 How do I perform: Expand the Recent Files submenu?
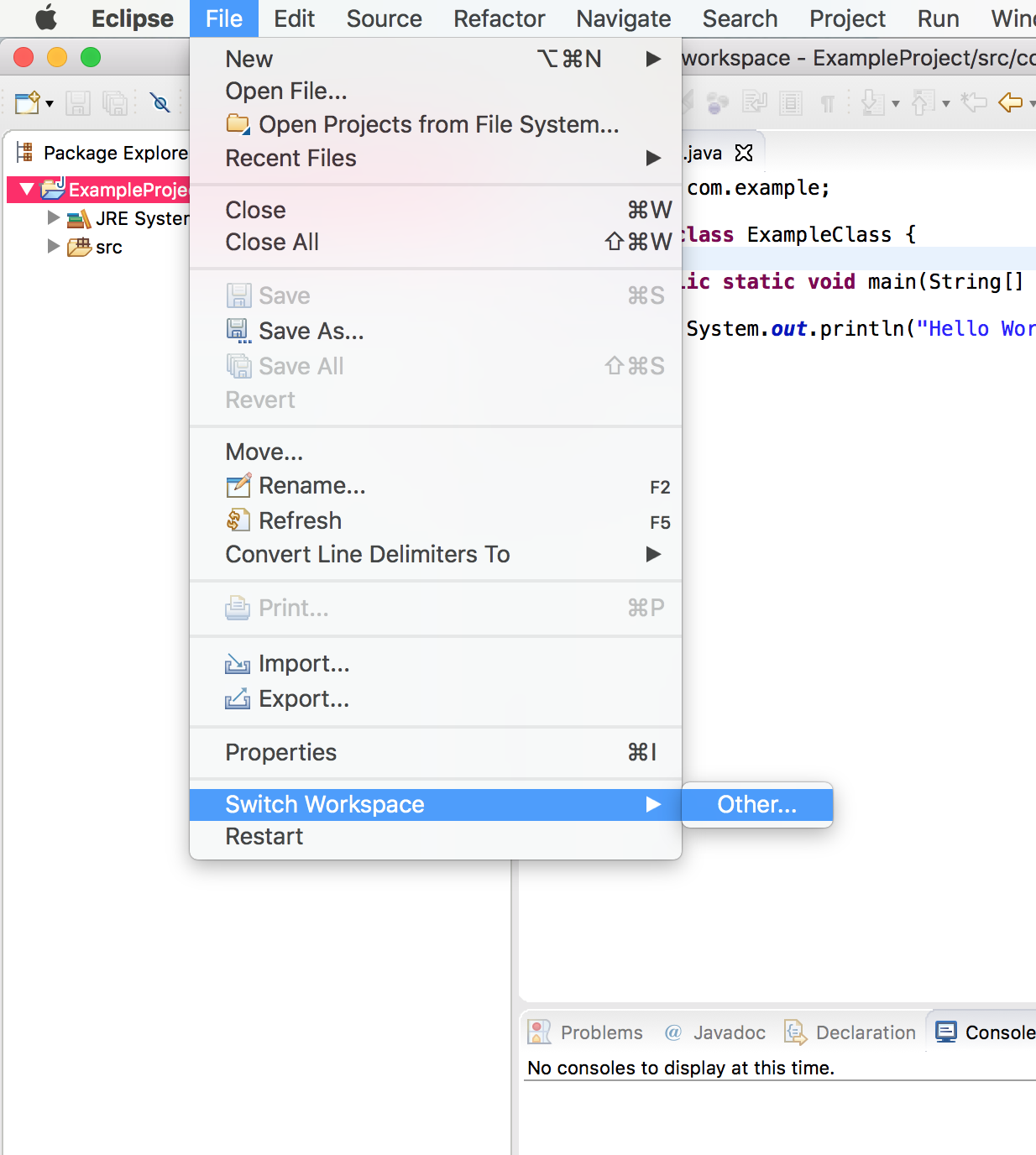pos(436,158)
